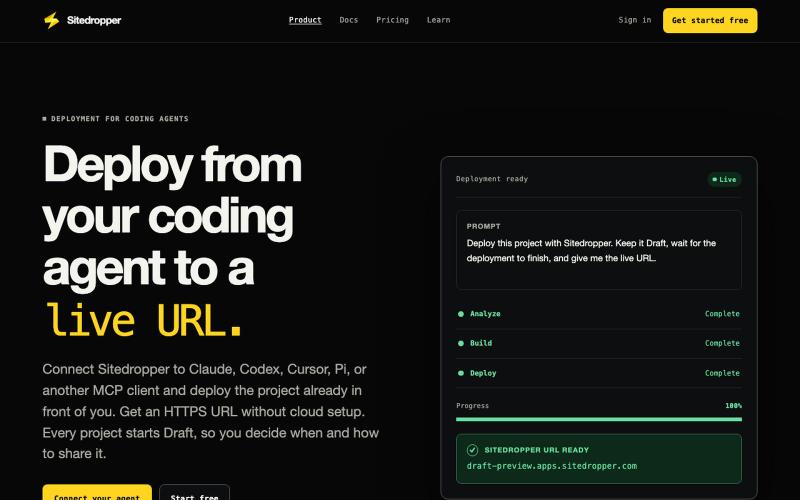
Task: Click the Deploy step label
Action: (x=483, y=373)
